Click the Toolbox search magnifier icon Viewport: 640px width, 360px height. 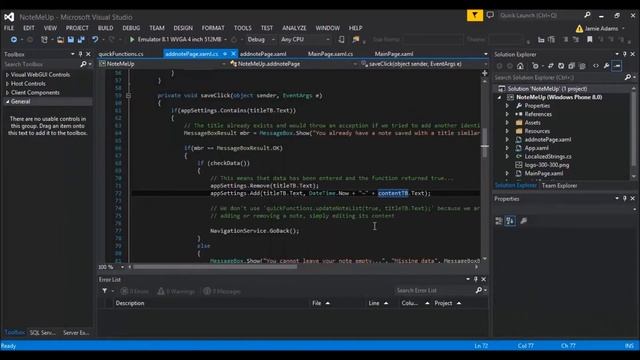click(x=83, y=64)
